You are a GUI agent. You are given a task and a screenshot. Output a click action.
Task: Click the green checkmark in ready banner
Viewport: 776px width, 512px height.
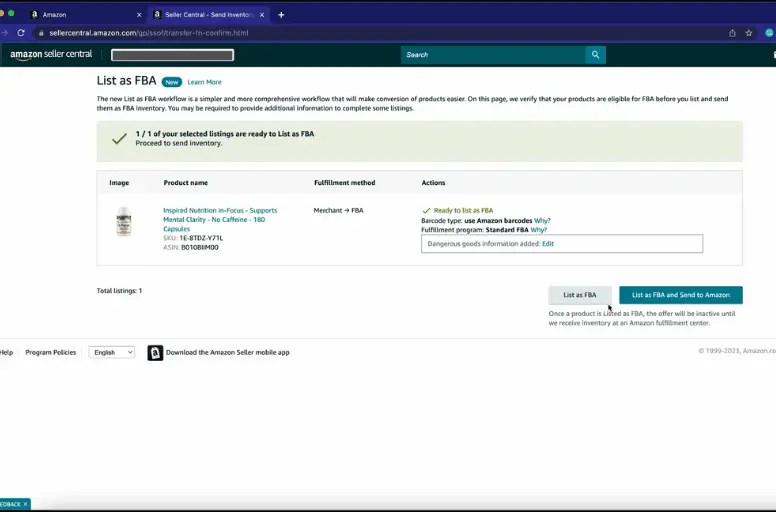point(119,139)
